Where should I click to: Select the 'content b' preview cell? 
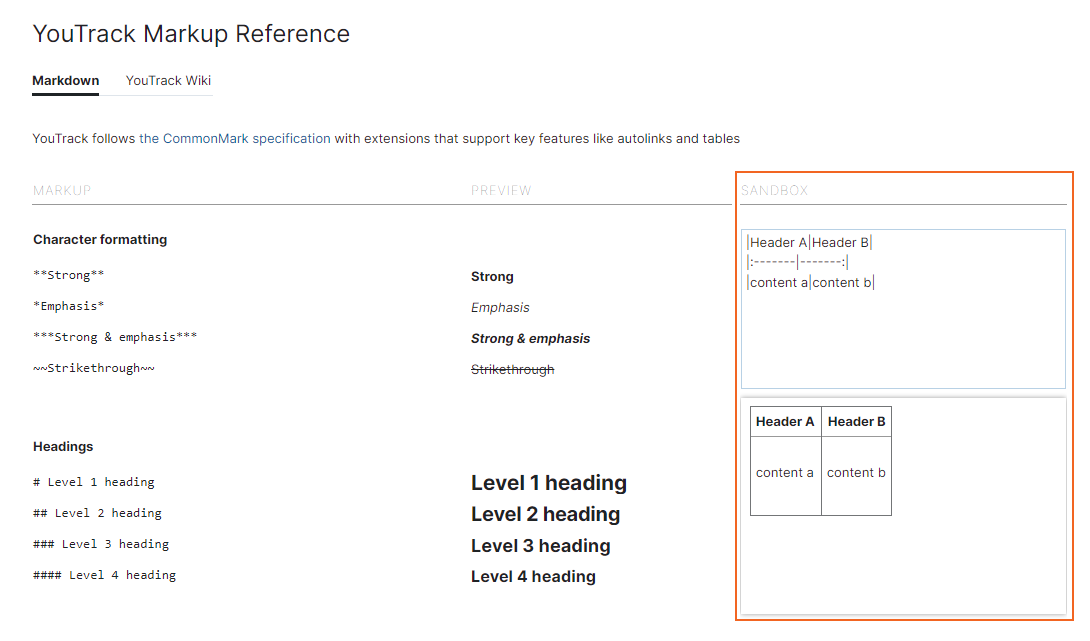tap(856, 472)
